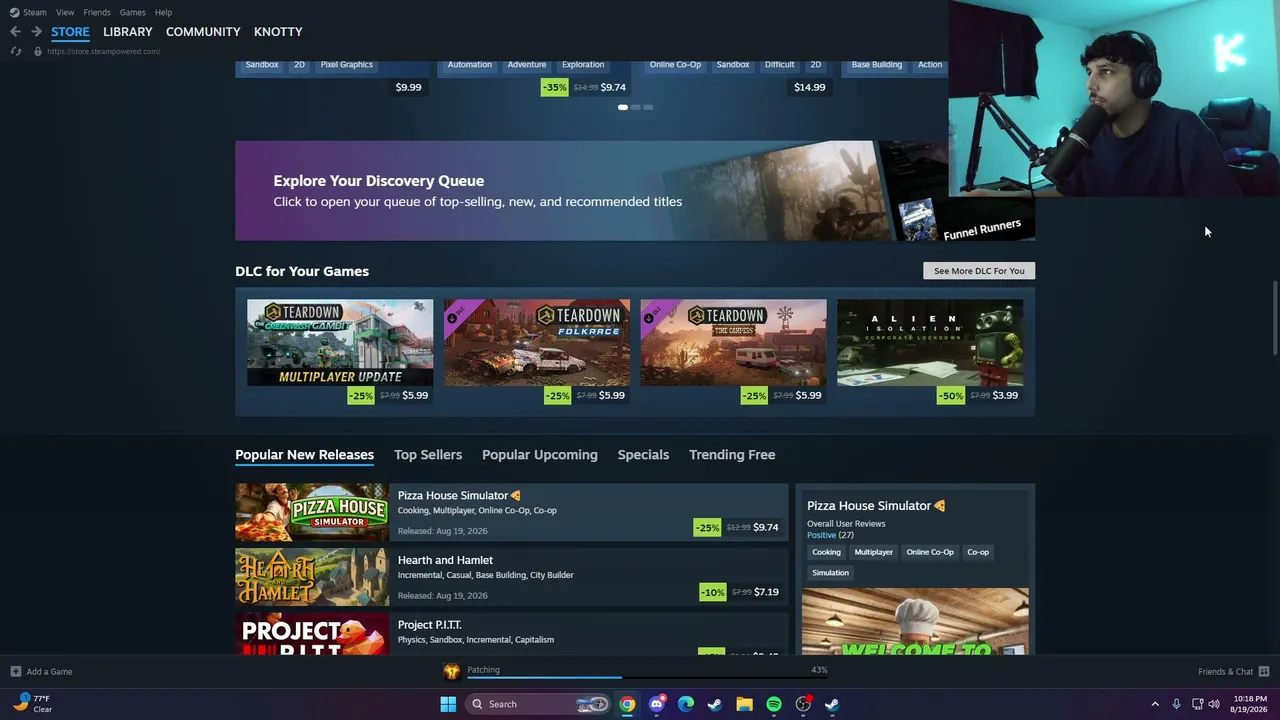Open Alien Isolation Corporate Lockdown DLC thumbnail
Image resolution: width=1280 pixels, height=720 pixels.
(x=930, y=342)
